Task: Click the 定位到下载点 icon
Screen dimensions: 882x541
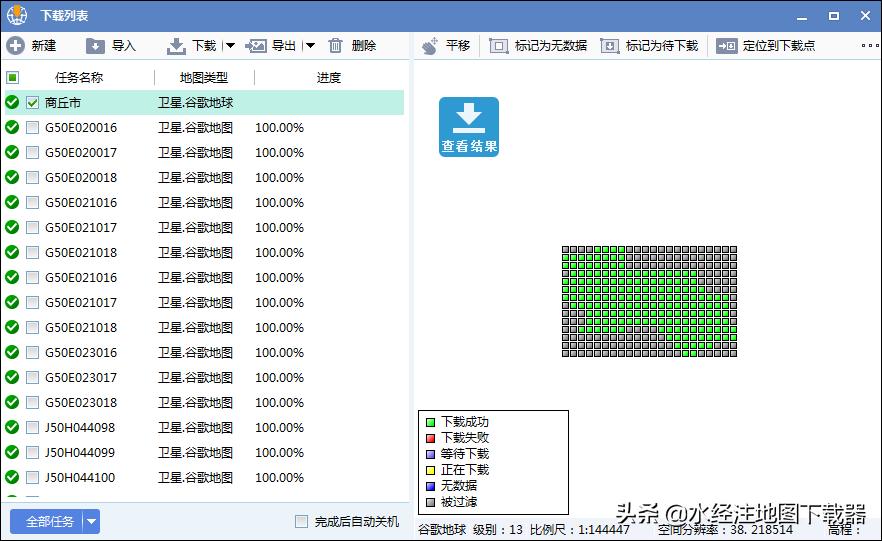Action: click(726, 46)
